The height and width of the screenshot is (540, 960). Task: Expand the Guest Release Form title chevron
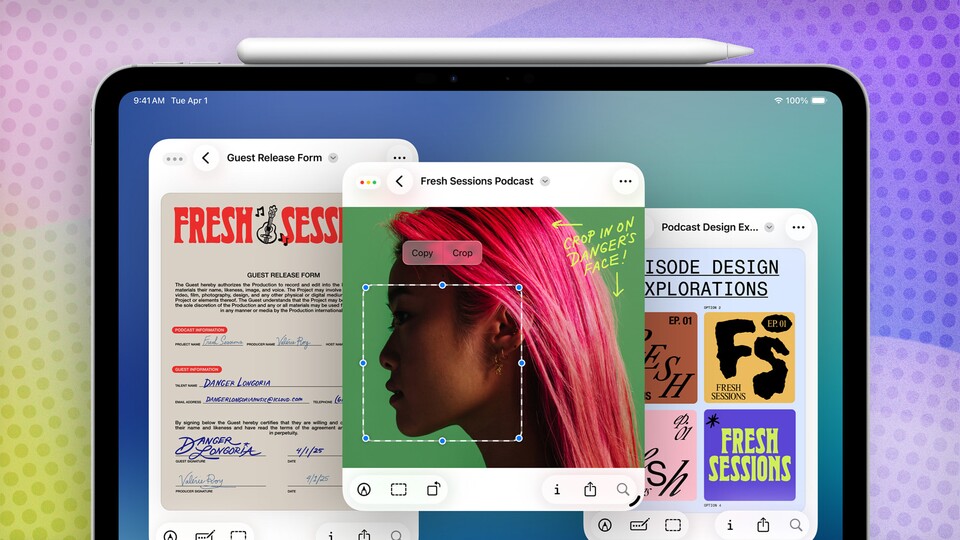click(333, 158)
